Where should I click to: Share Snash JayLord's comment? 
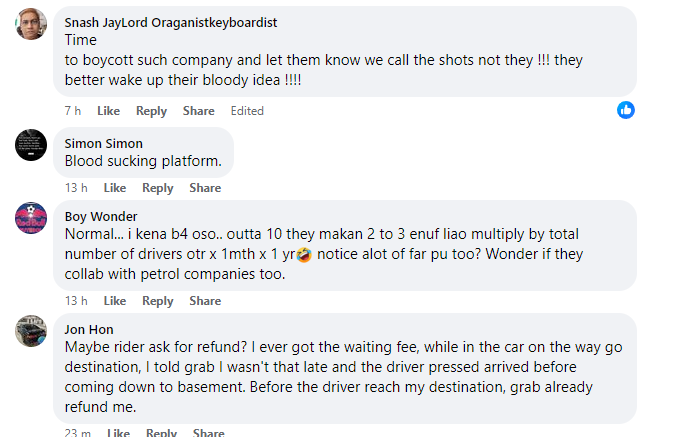tap(199, 111)
